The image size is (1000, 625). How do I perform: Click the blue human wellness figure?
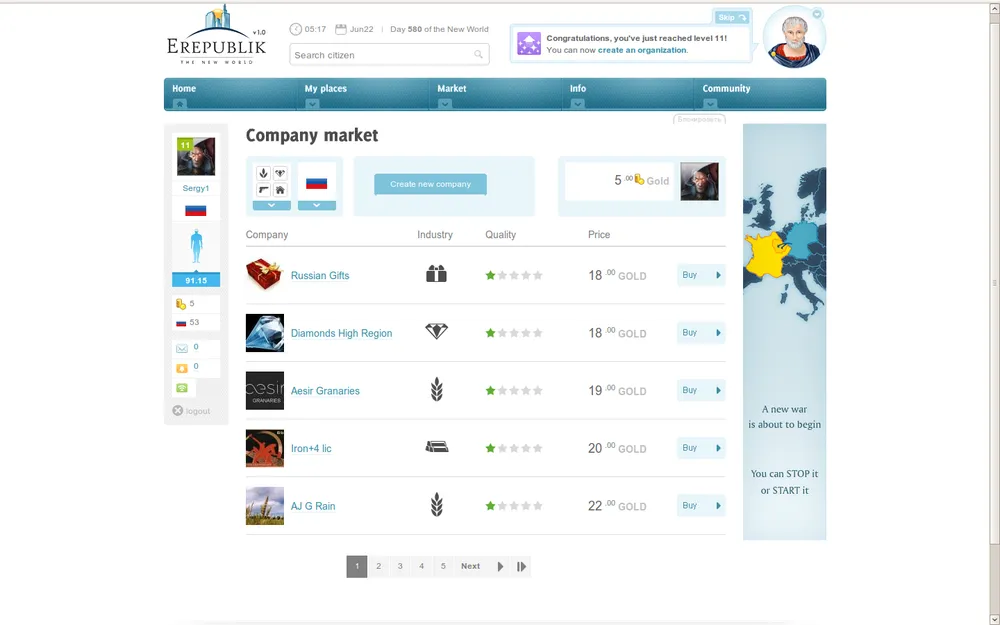pos(196,246)
